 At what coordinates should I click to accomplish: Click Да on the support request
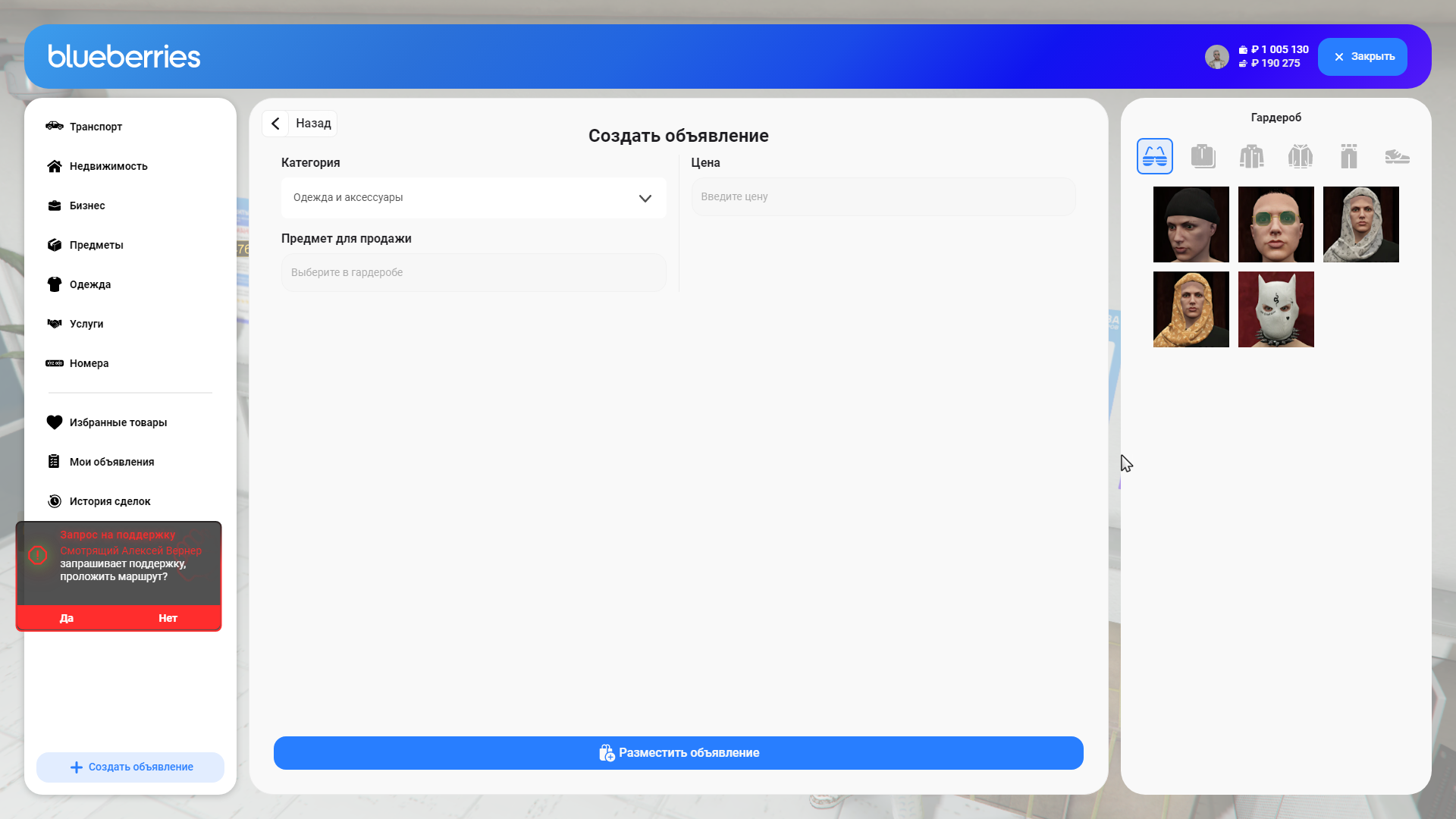click(x=67, y=618)
